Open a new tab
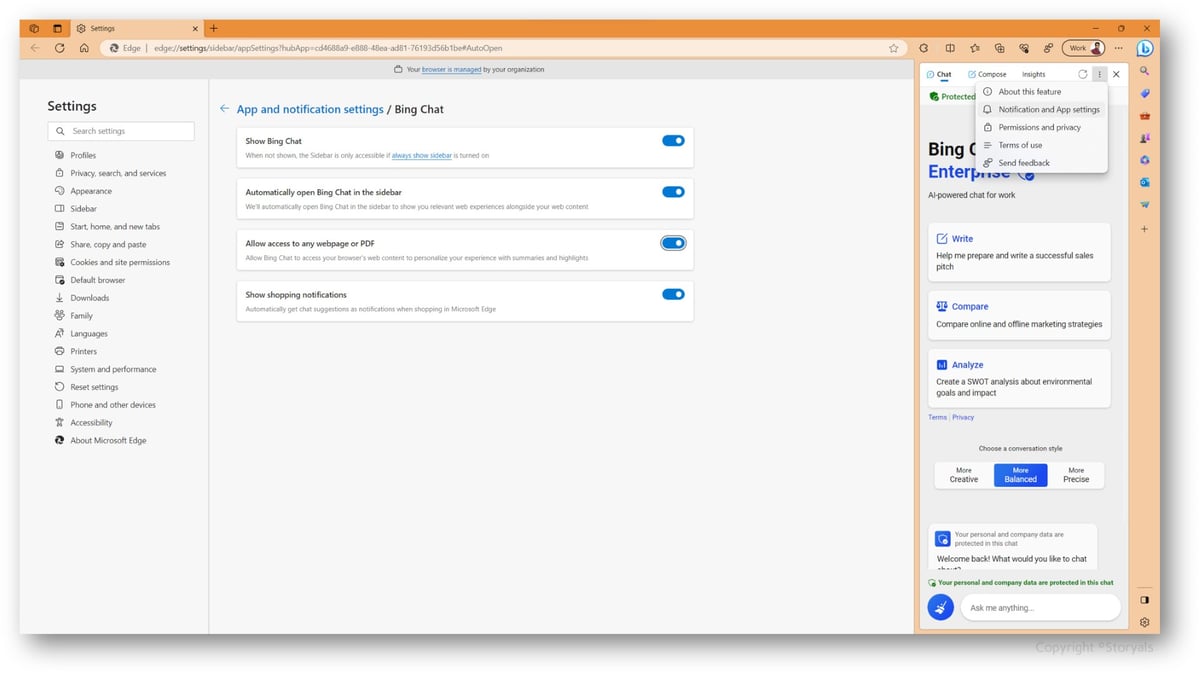Image resolution: width=1200 pixels, height=674 pixels. [213, 28]
